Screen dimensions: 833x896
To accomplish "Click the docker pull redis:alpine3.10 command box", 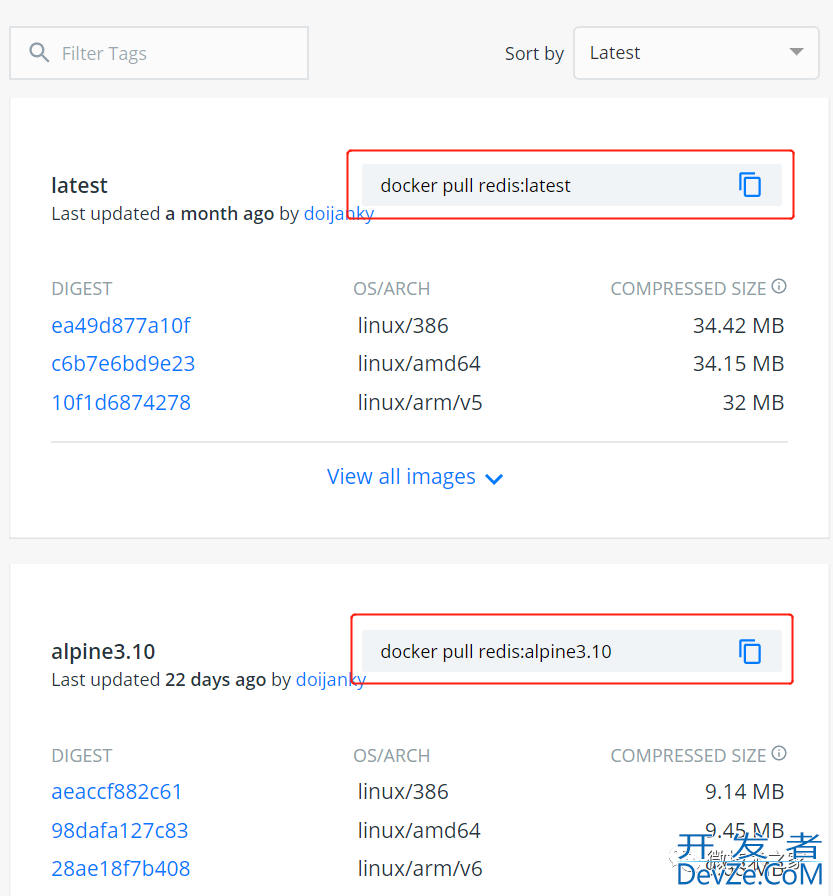I will pos(571,651).
